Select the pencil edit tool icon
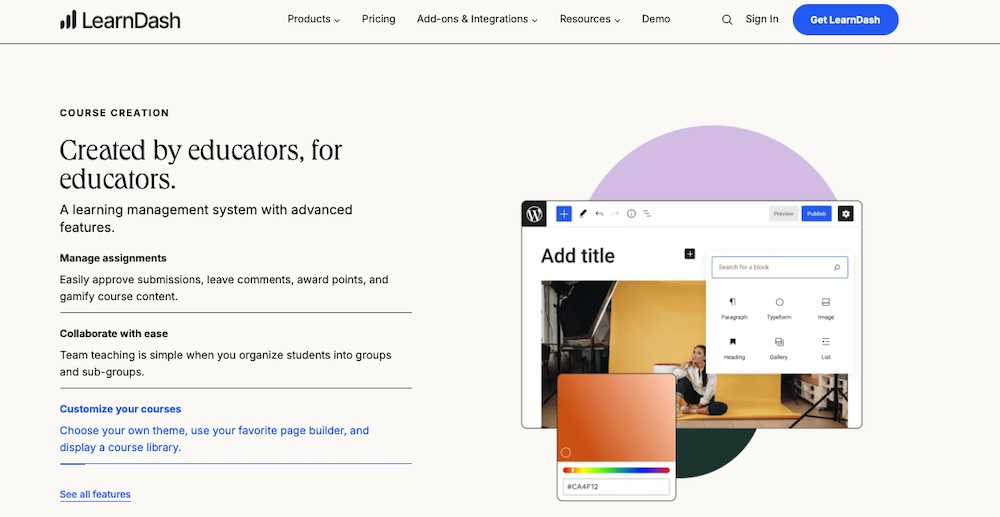 click(x=583, y=214)
